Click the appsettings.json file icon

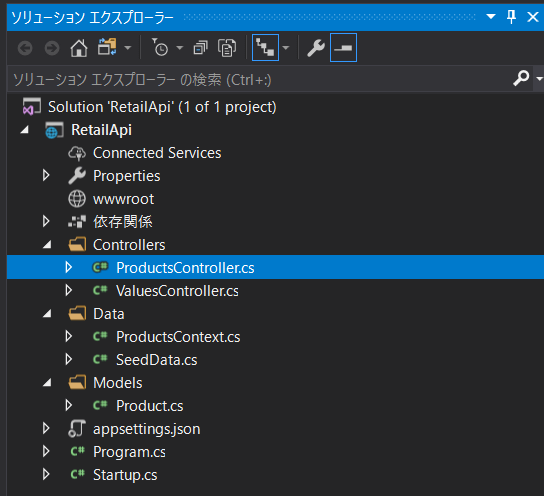[x=77, y=428]
